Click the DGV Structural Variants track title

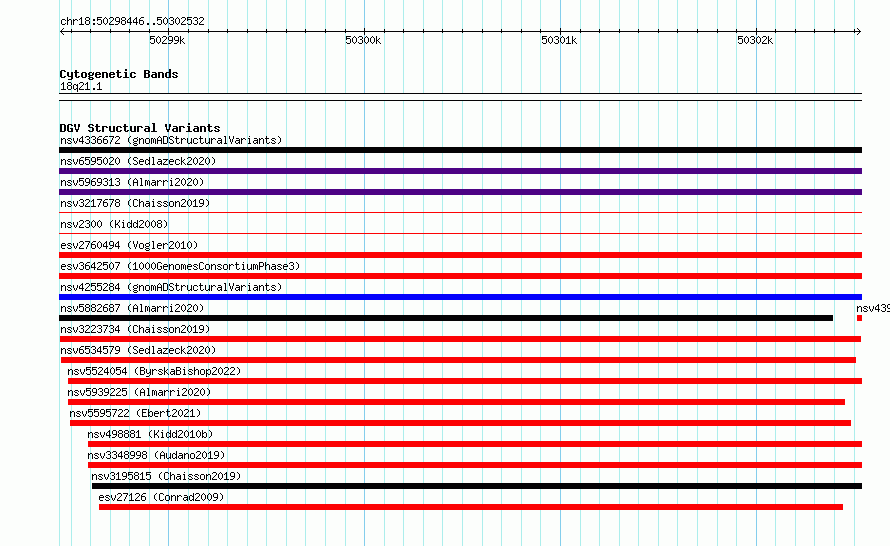140,128
